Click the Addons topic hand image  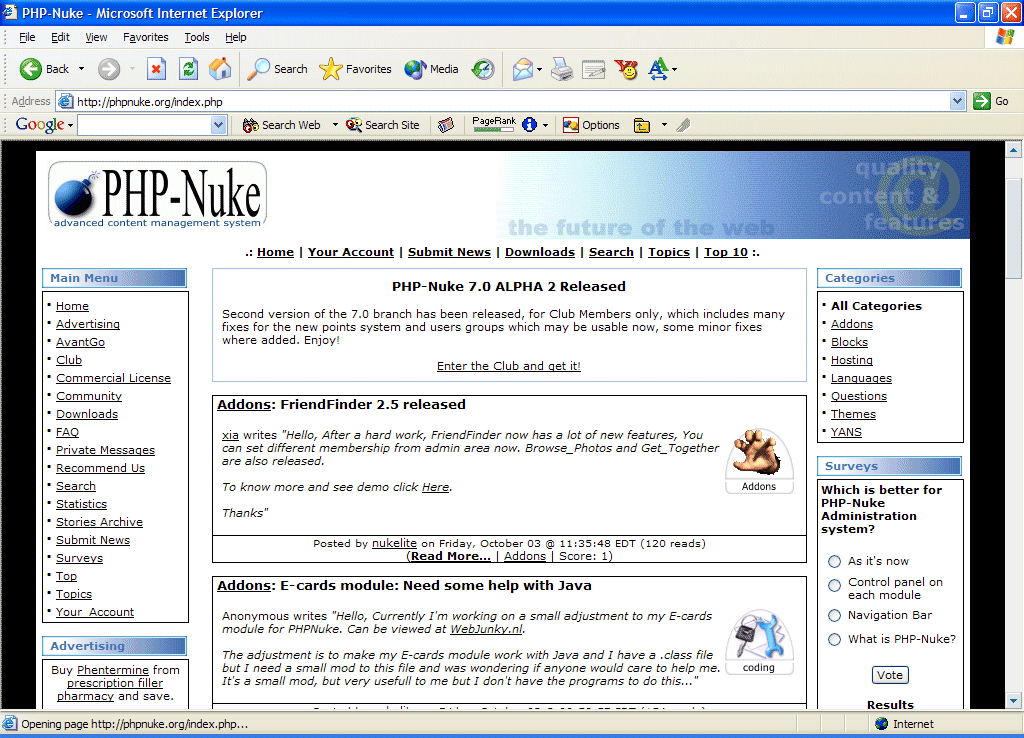pyautogui.click(x=759, y=461)
